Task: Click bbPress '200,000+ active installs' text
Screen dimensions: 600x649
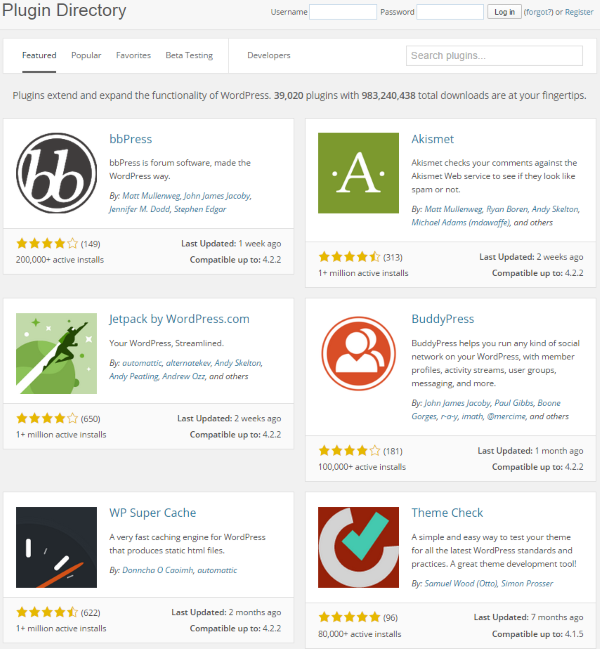Action: point(60,260)
